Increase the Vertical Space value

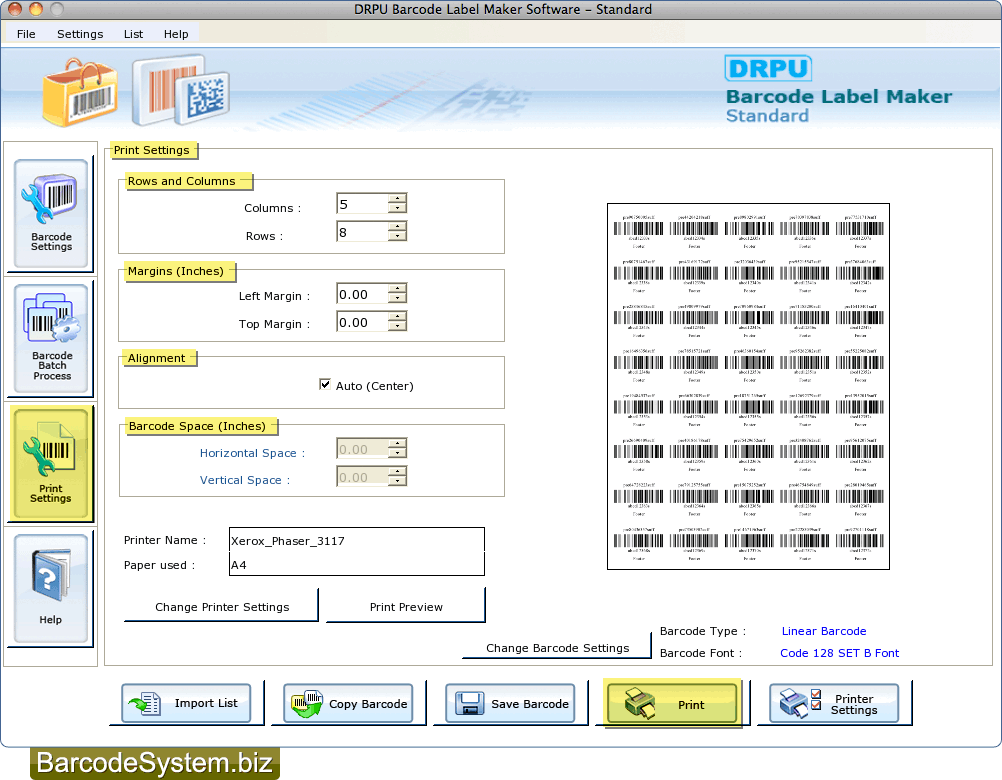(x=397, y=471)
